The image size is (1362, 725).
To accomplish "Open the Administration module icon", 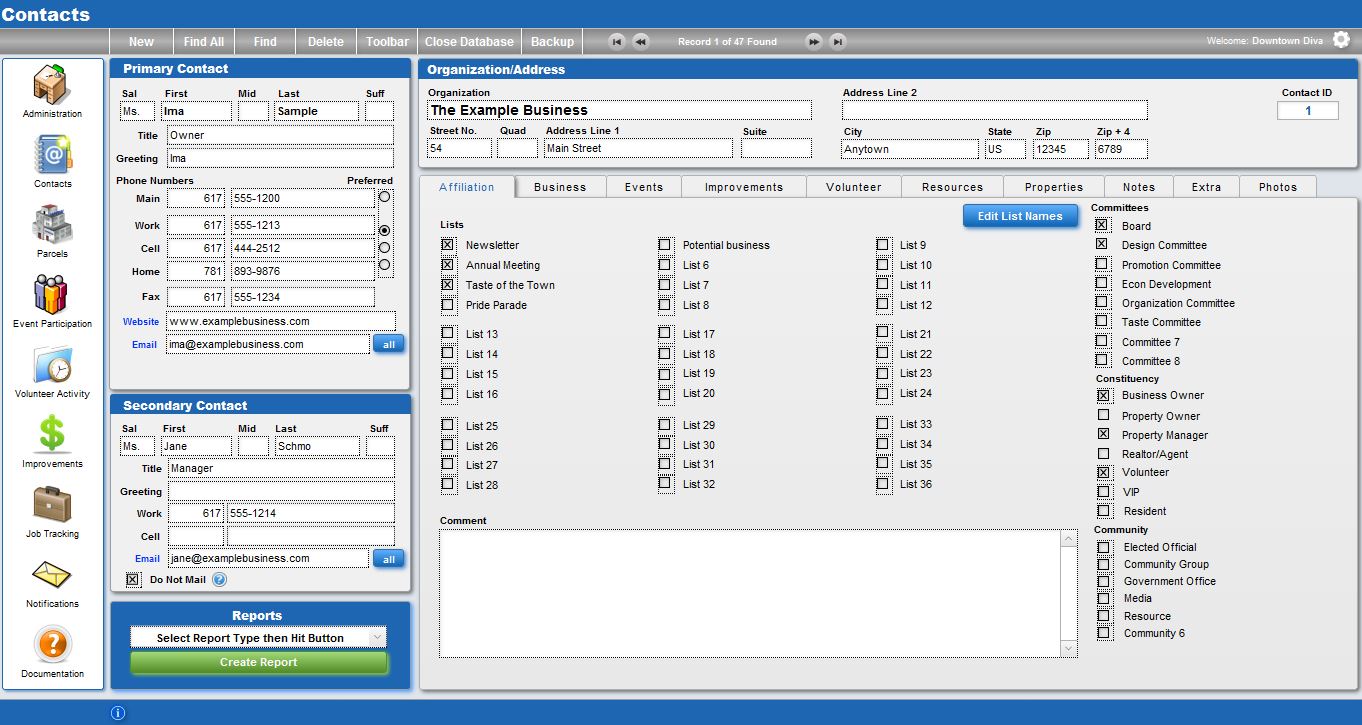I will point(52,85).
